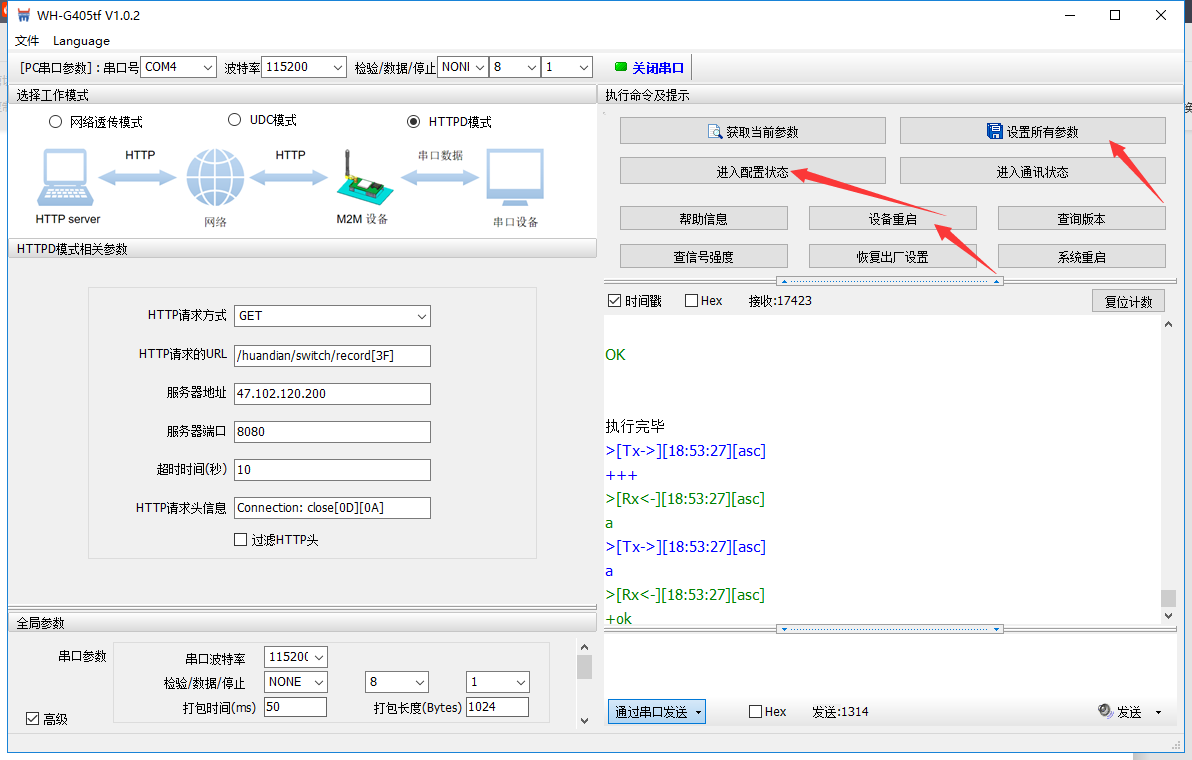Screen dimensions: 1192x760
Task: Click the HTTP server laptop icon
Action: [x=67, y=180]
